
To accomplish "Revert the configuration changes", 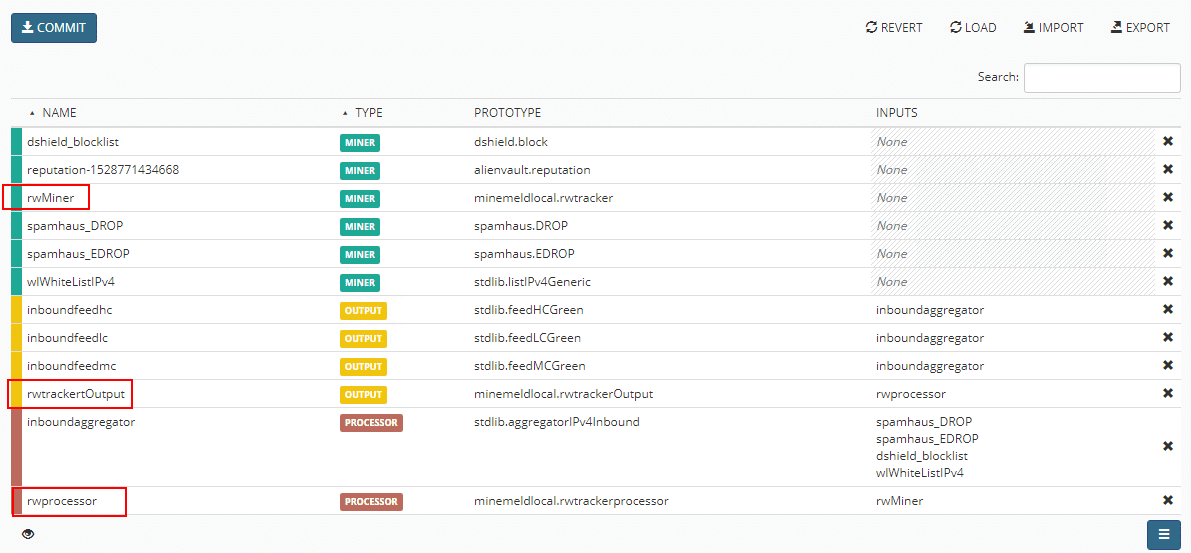I will pos(894,28).
